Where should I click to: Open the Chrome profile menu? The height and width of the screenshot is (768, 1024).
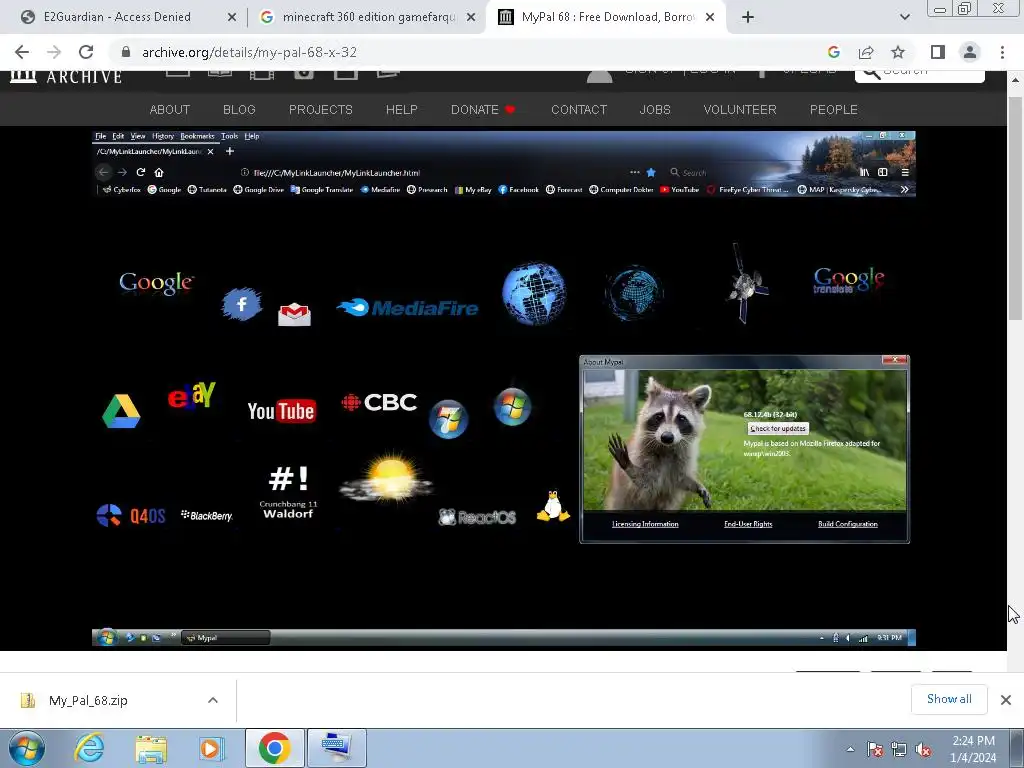click(x=970, y=52)
